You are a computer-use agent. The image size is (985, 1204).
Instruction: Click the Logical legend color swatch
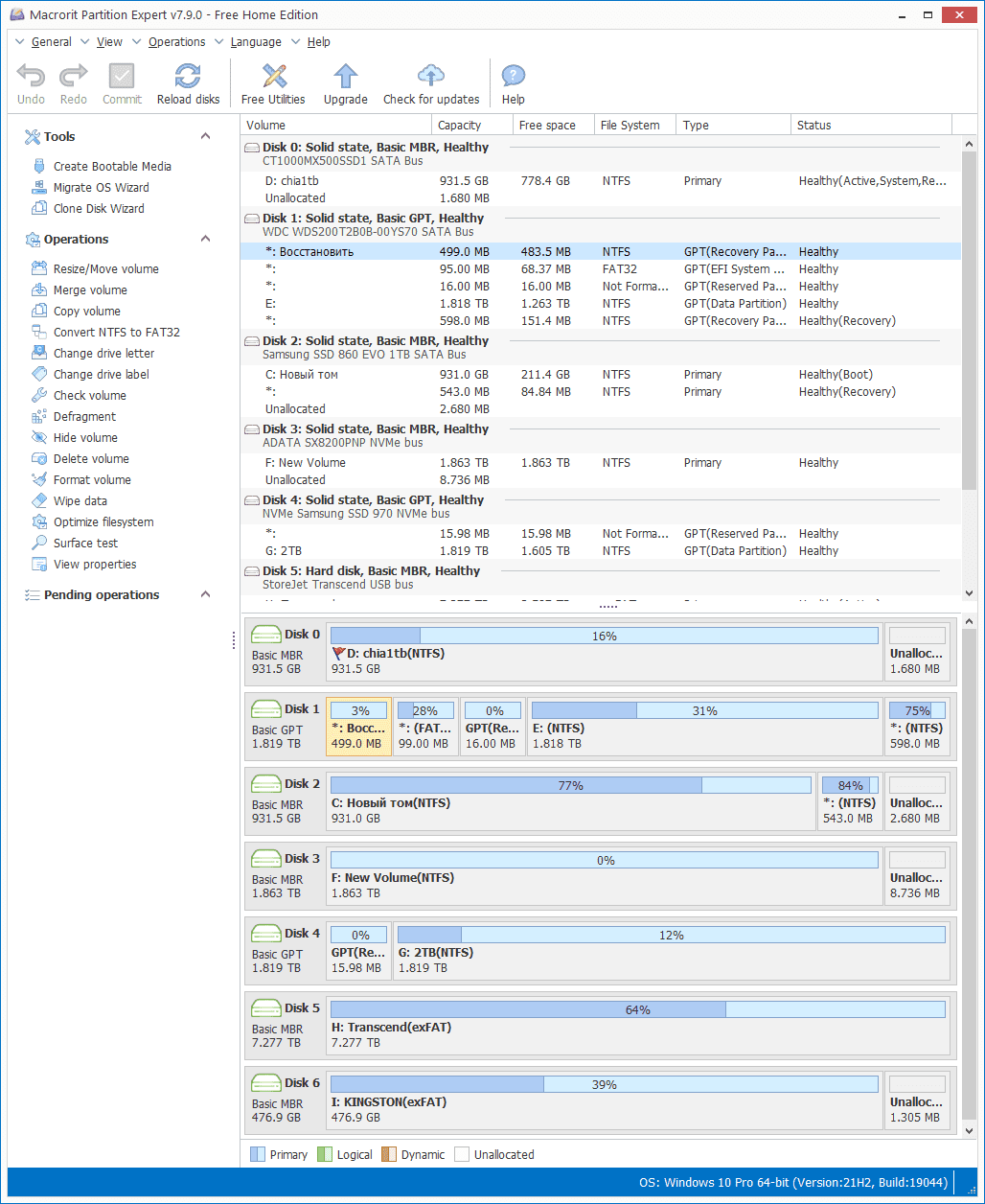point(324,1155)
